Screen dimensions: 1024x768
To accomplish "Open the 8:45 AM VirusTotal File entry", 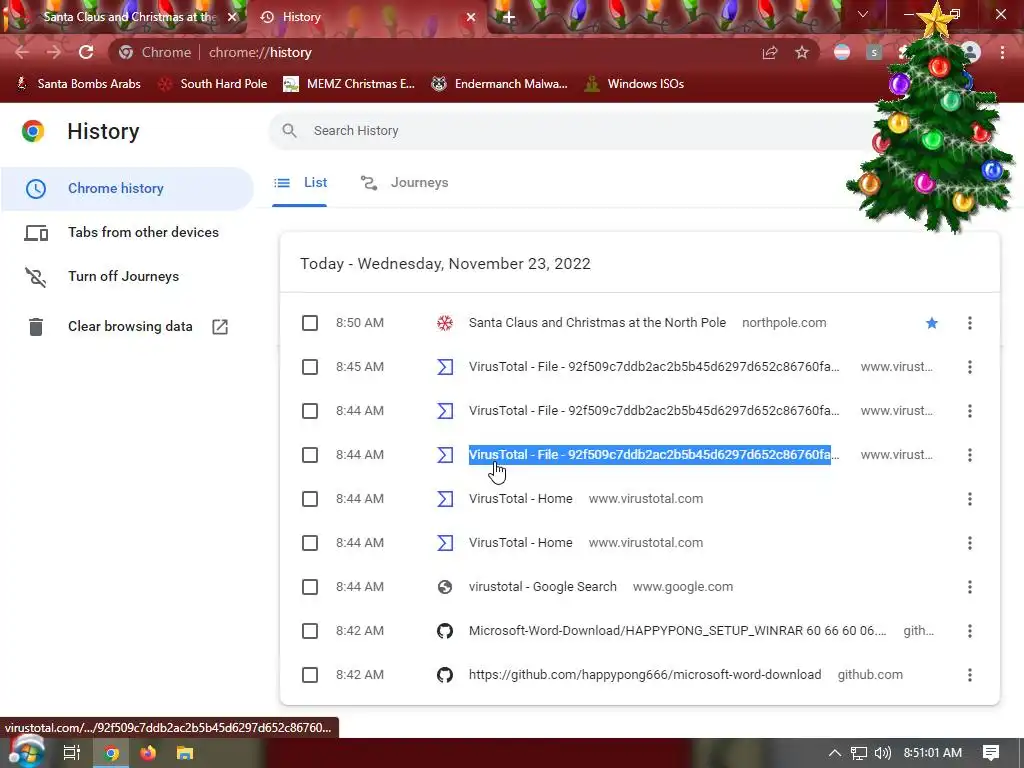I will coord(654,367).
